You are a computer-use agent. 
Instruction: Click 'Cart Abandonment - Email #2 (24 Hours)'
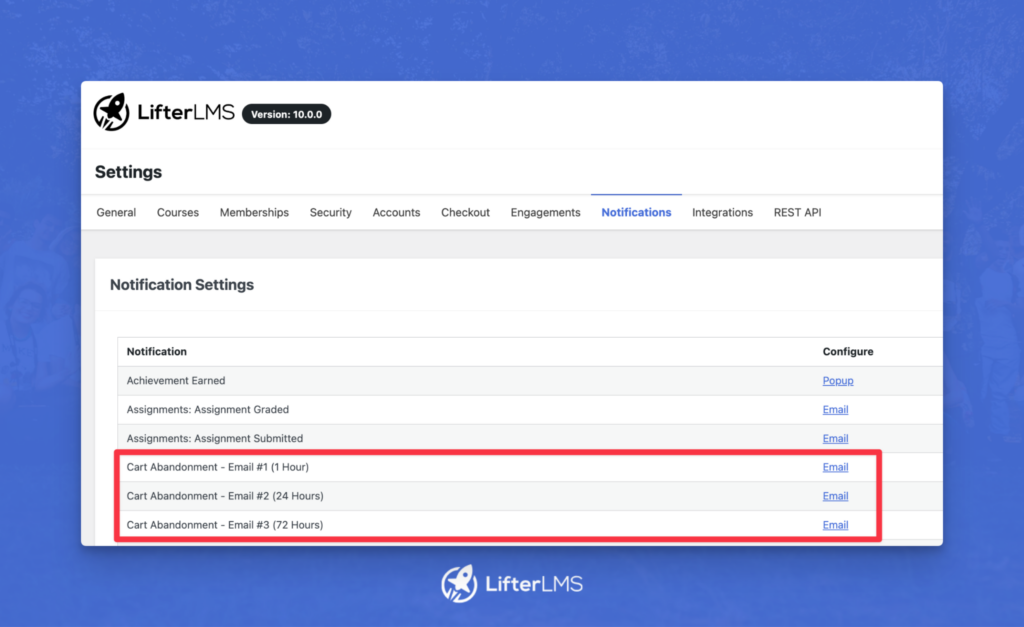pos(225,496)
